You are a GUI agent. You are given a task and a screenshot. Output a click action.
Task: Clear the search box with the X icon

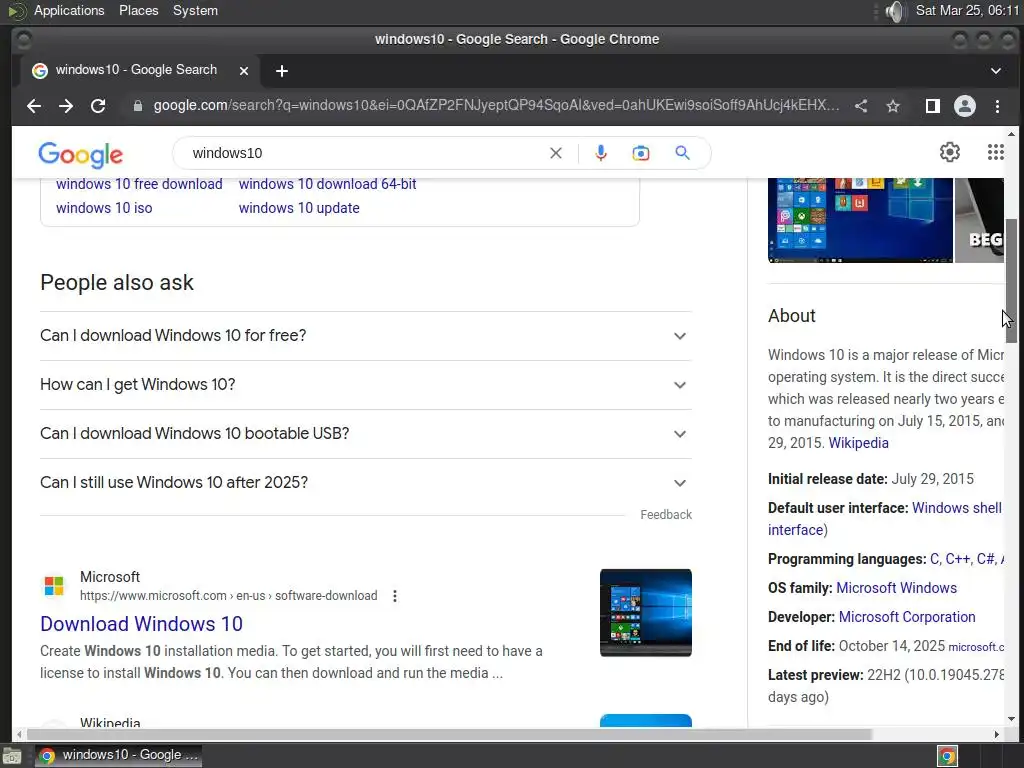click(556, 153)
